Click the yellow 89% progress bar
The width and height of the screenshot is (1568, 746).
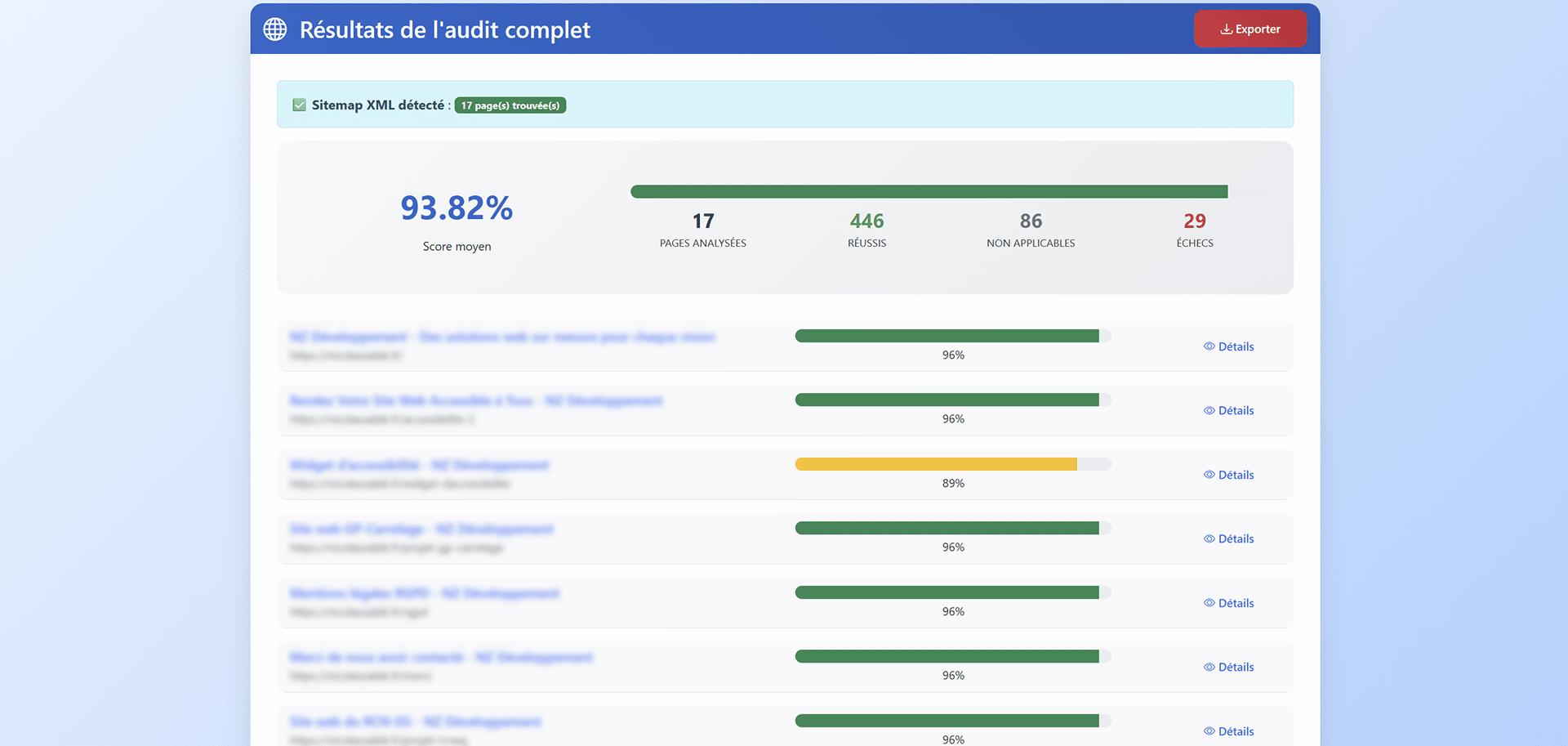pos(936,464)
